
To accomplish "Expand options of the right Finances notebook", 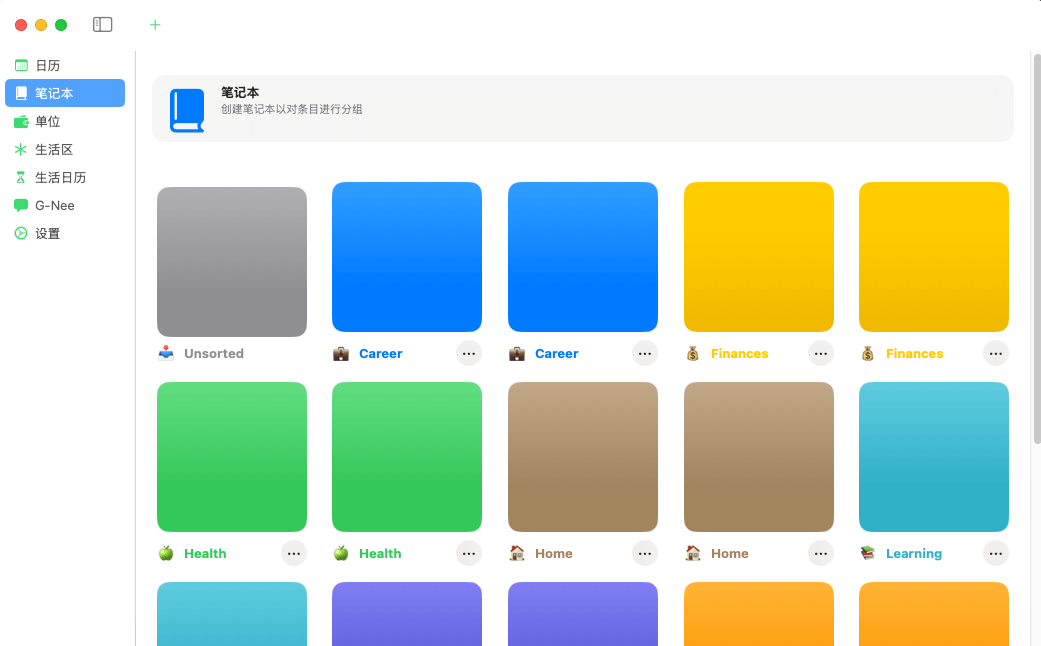I will click(995, 353).
